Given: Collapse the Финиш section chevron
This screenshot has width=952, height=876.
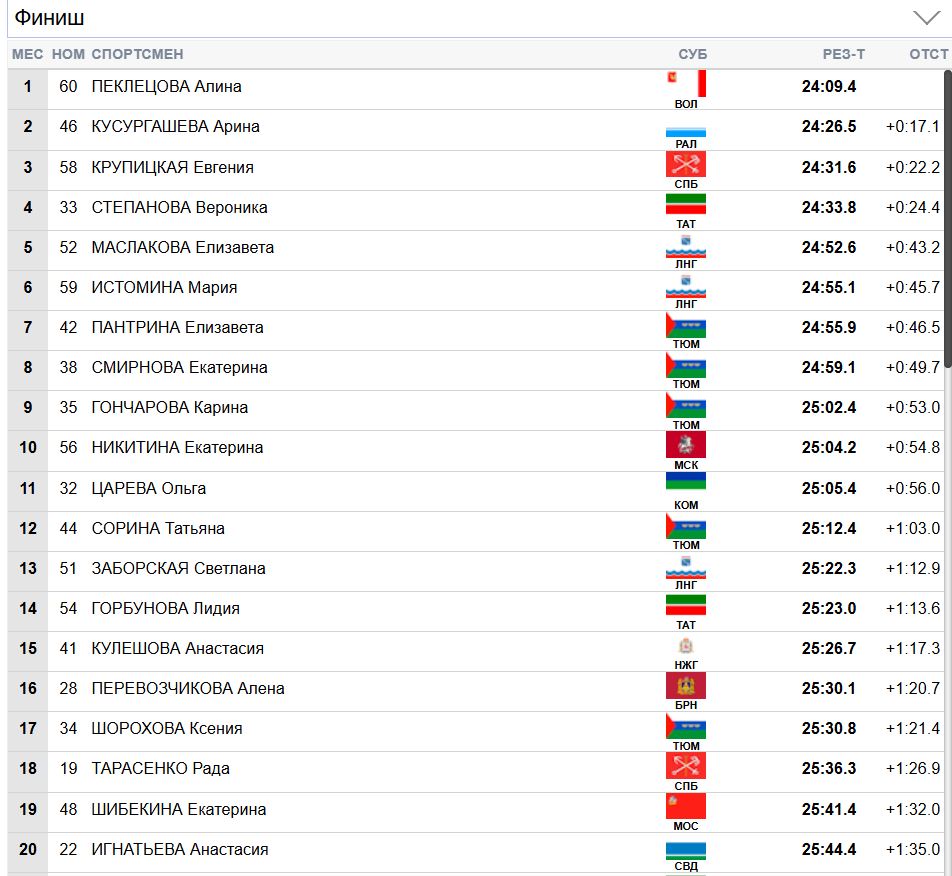Looking at the screenshot, I should 926,18.
